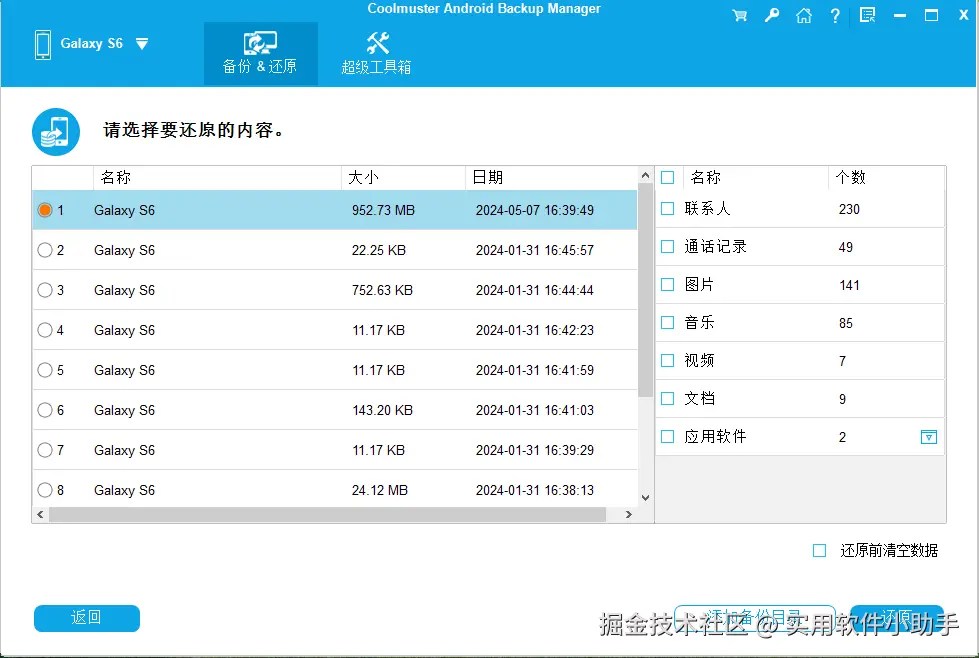This screenshot has width=979, height=658.
Task: Click the 952.73 MB size cell
Action: [x=383, y=210]
